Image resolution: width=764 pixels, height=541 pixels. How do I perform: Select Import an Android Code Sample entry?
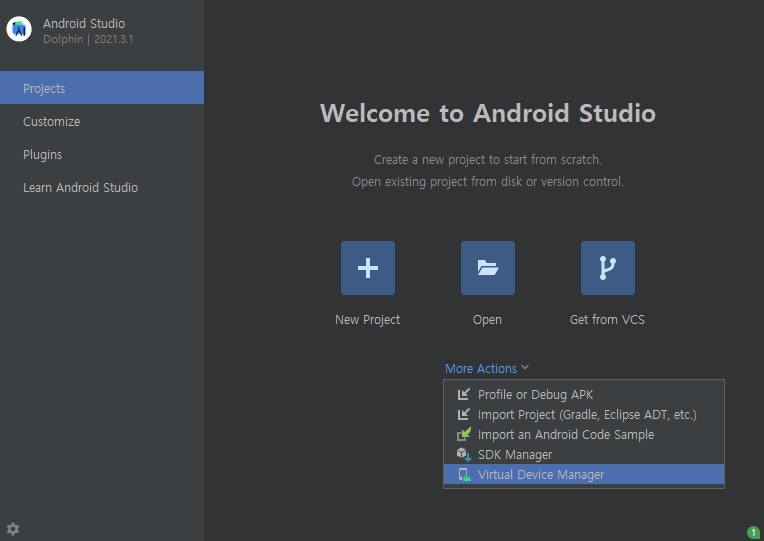click(584, 434)
